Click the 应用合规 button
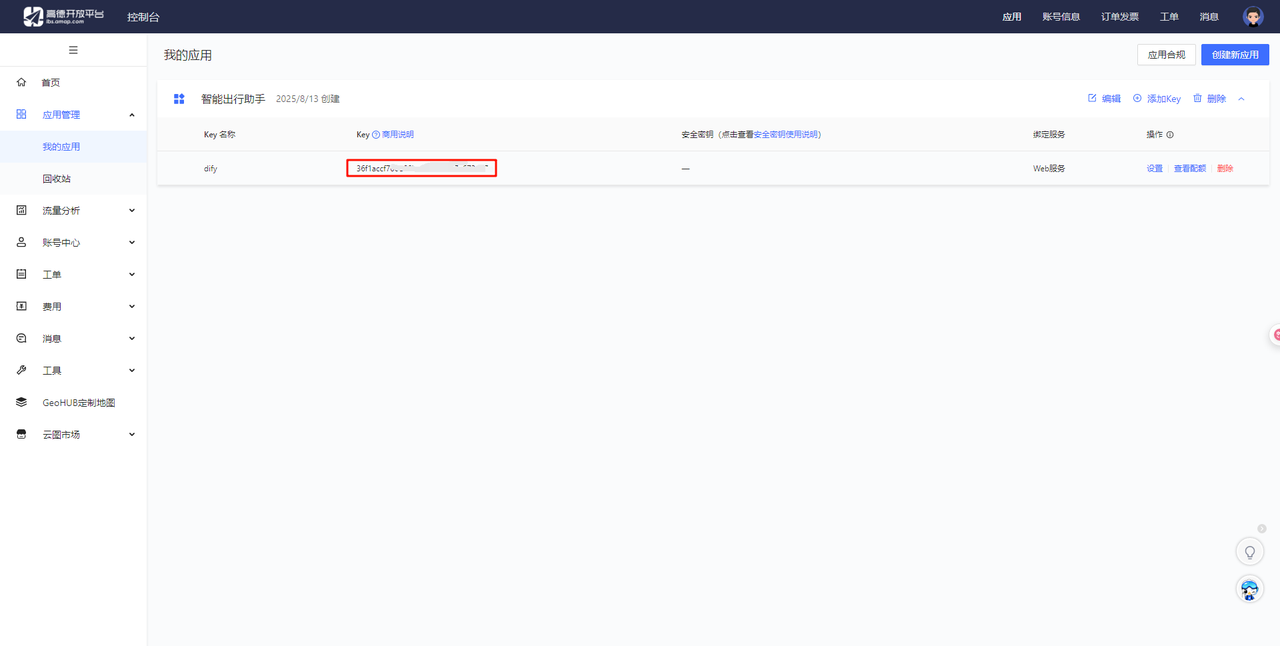1280x646 pixels. (x=1166, y=55)
